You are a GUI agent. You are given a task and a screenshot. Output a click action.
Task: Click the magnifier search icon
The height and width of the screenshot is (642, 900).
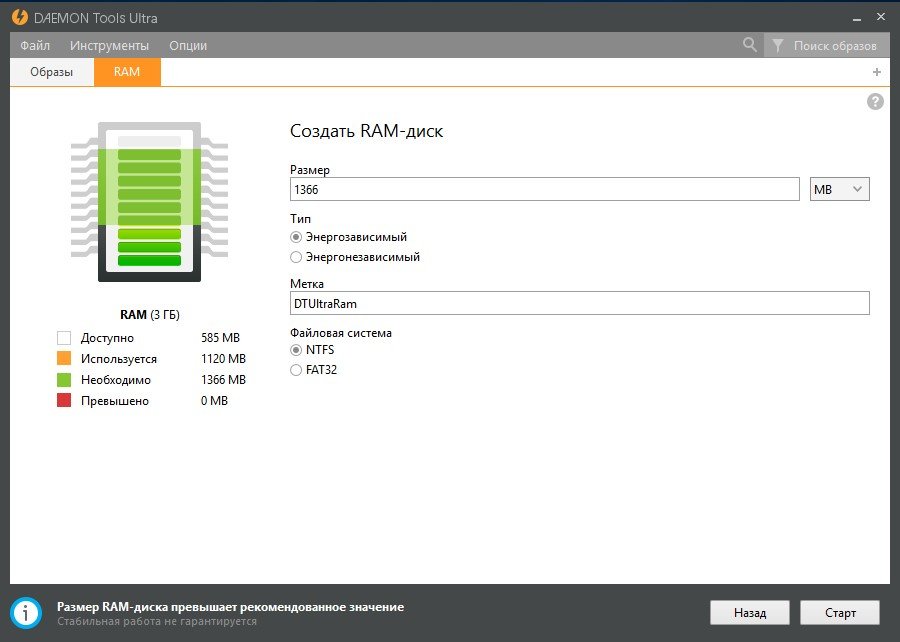point(750,45)
